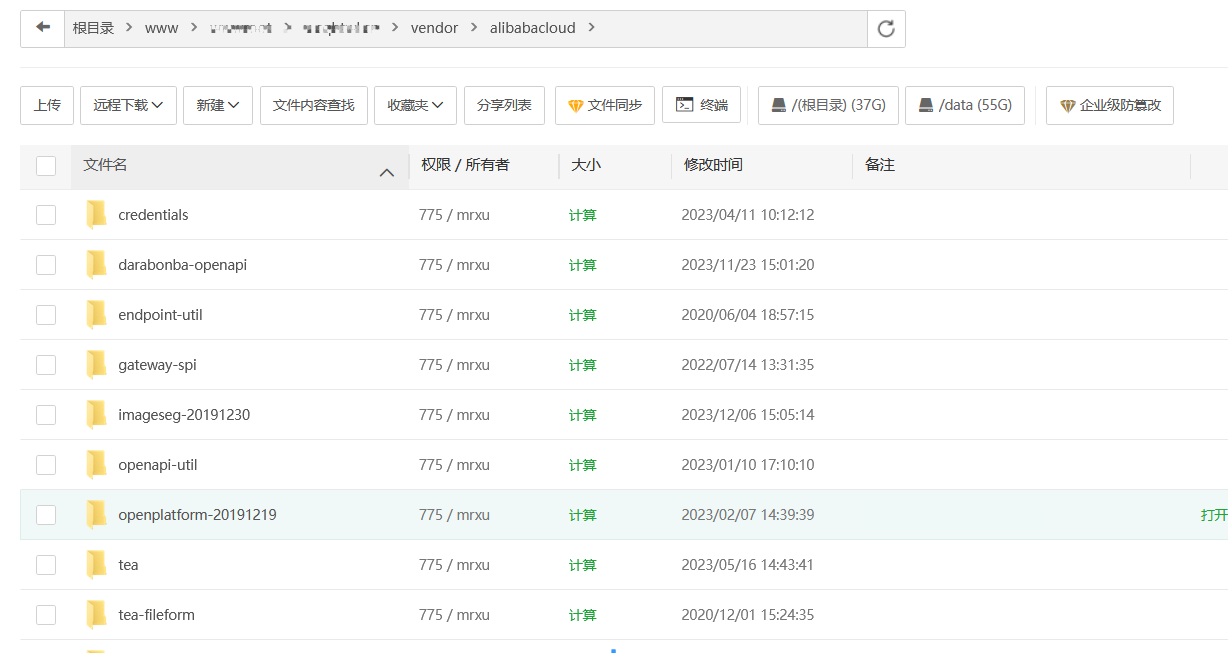This screenshot has height=653, width=1228.
Task: Open the 收藏夹 dropdown
Action: [x=415, y=105]
